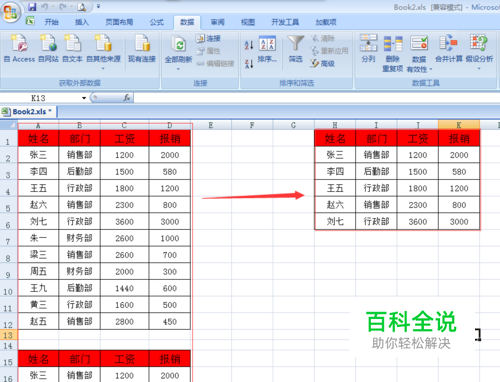The height and width of the screenshot is (382, 500).
Task: Open the 公式 ribbon tab
Action: pyautogui.click(x=157, y=22)
